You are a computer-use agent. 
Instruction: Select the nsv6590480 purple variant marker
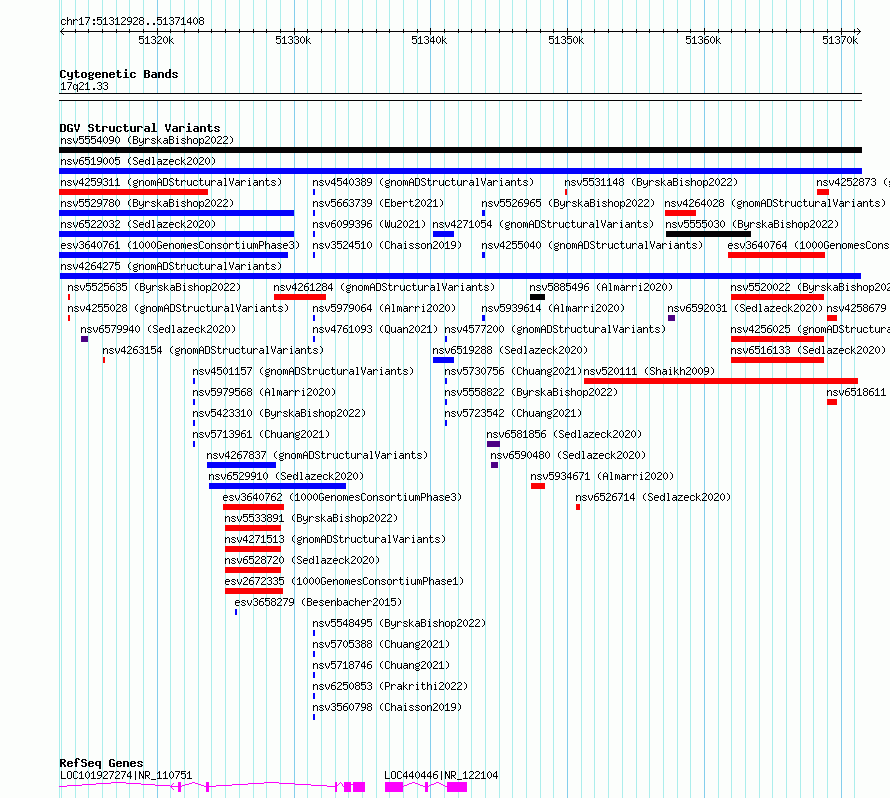pyautogui.click(x=494, y=465)
